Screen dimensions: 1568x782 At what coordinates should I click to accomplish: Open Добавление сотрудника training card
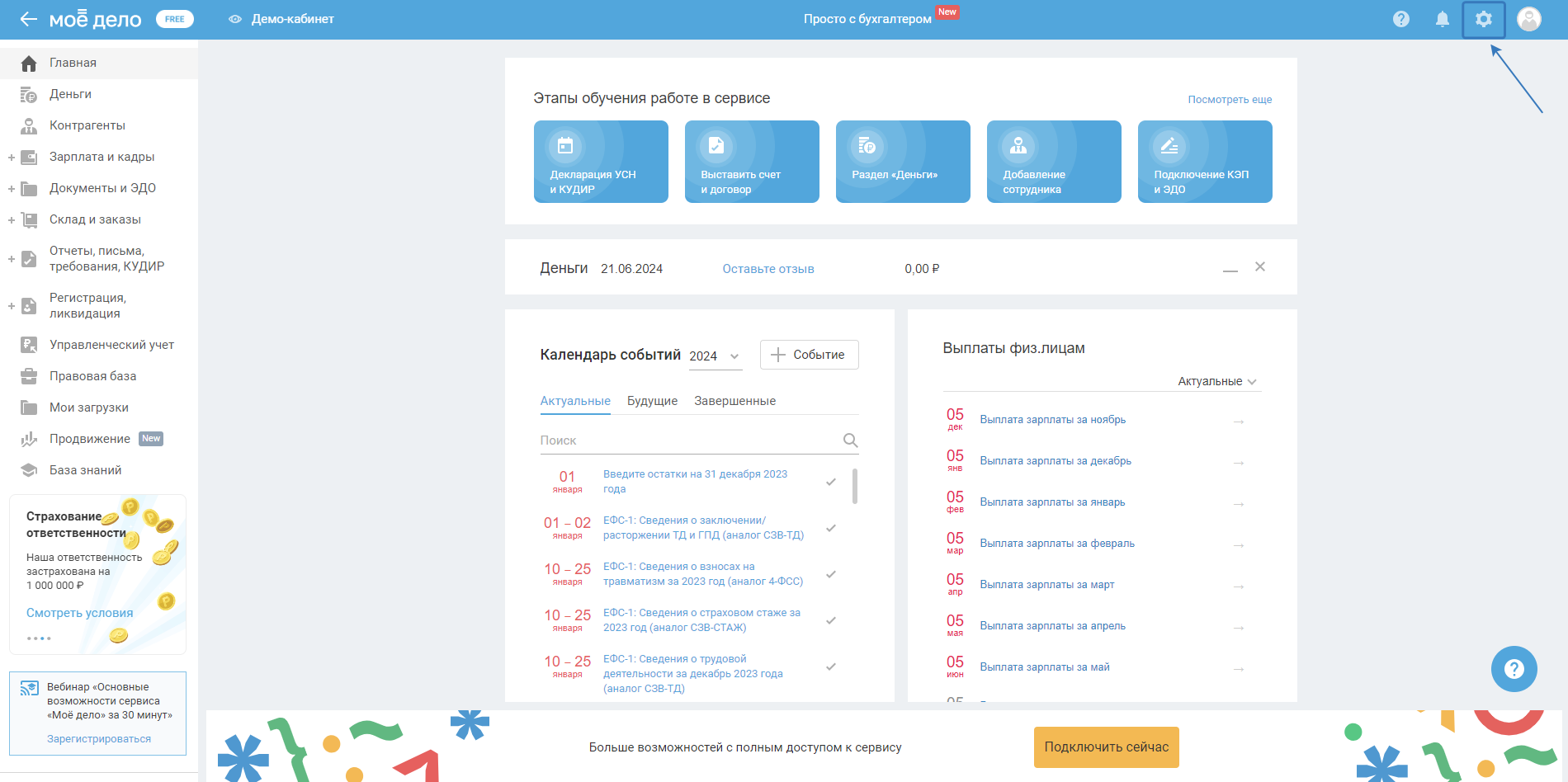point(1054,162)
